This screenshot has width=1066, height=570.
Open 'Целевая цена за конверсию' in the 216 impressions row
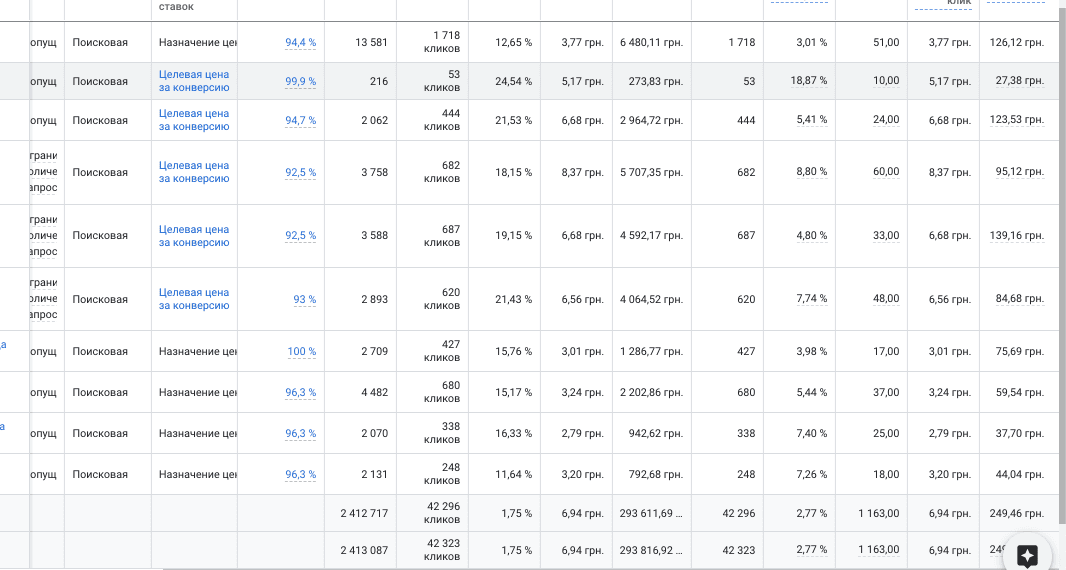(194, 81)
